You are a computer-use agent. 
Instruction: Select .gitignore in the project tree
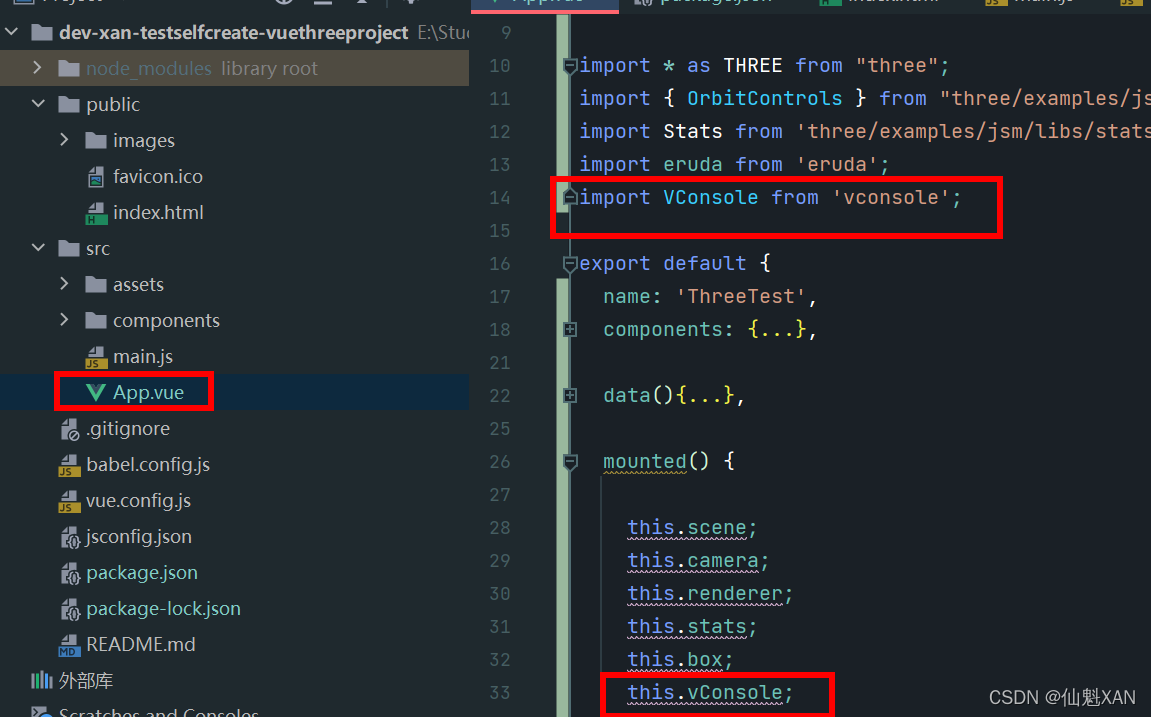(x=128, y=429)
